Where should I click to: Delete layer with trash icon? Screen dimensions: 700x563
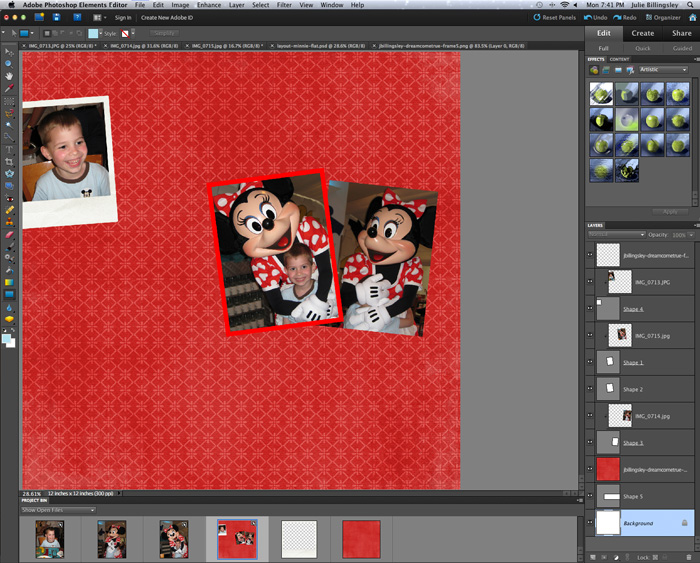pos(689,557)
